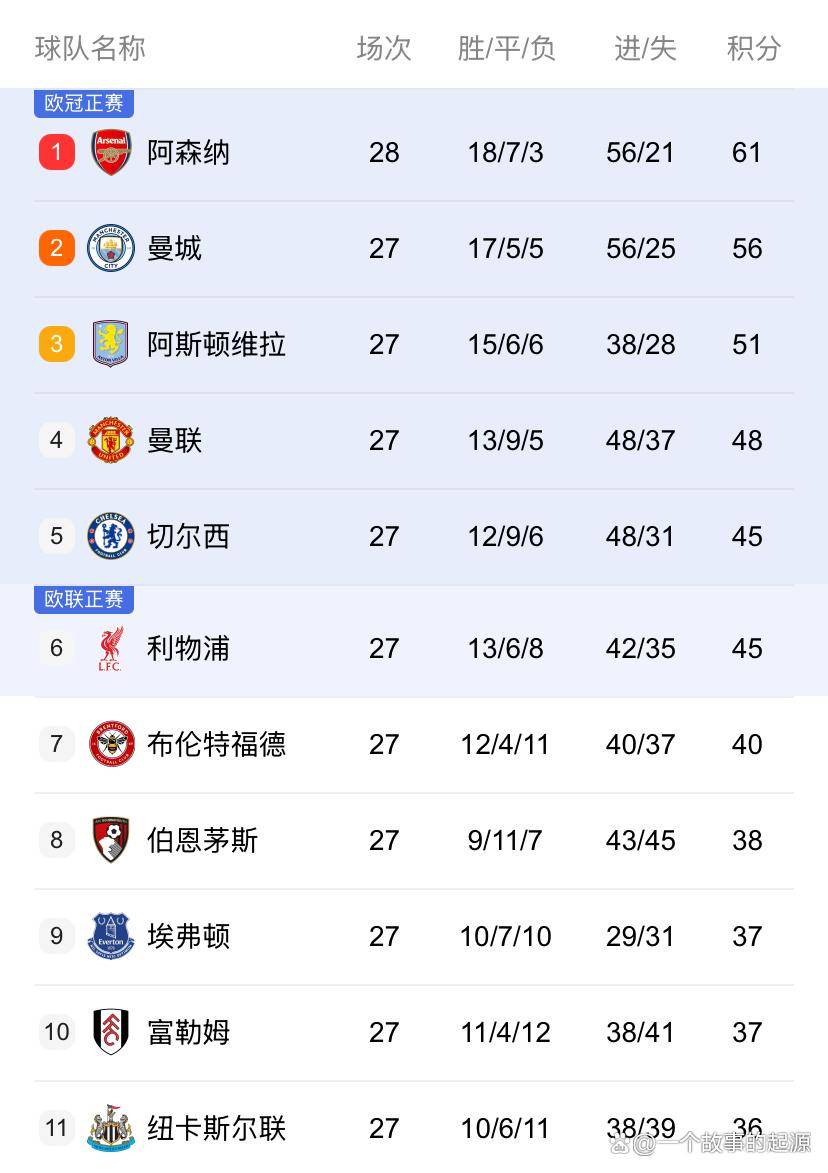Tap the 进/失 column header

coord(645,48)
